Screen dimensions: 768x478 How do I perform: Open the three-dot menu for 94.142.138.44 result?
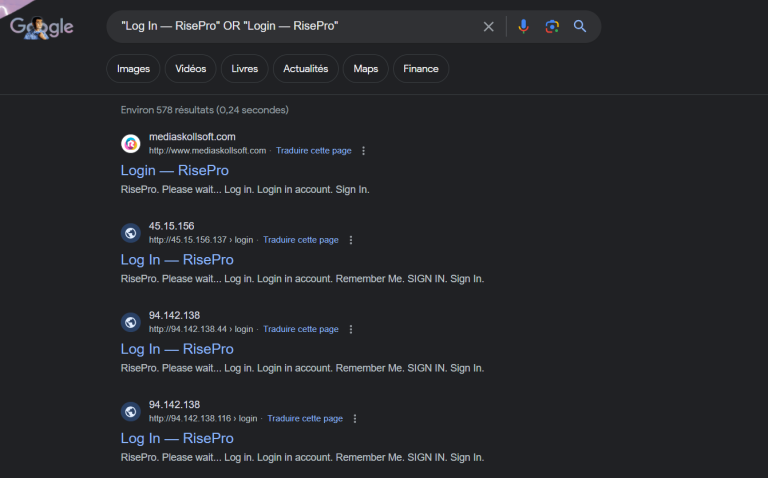click(x=351, y=329)
